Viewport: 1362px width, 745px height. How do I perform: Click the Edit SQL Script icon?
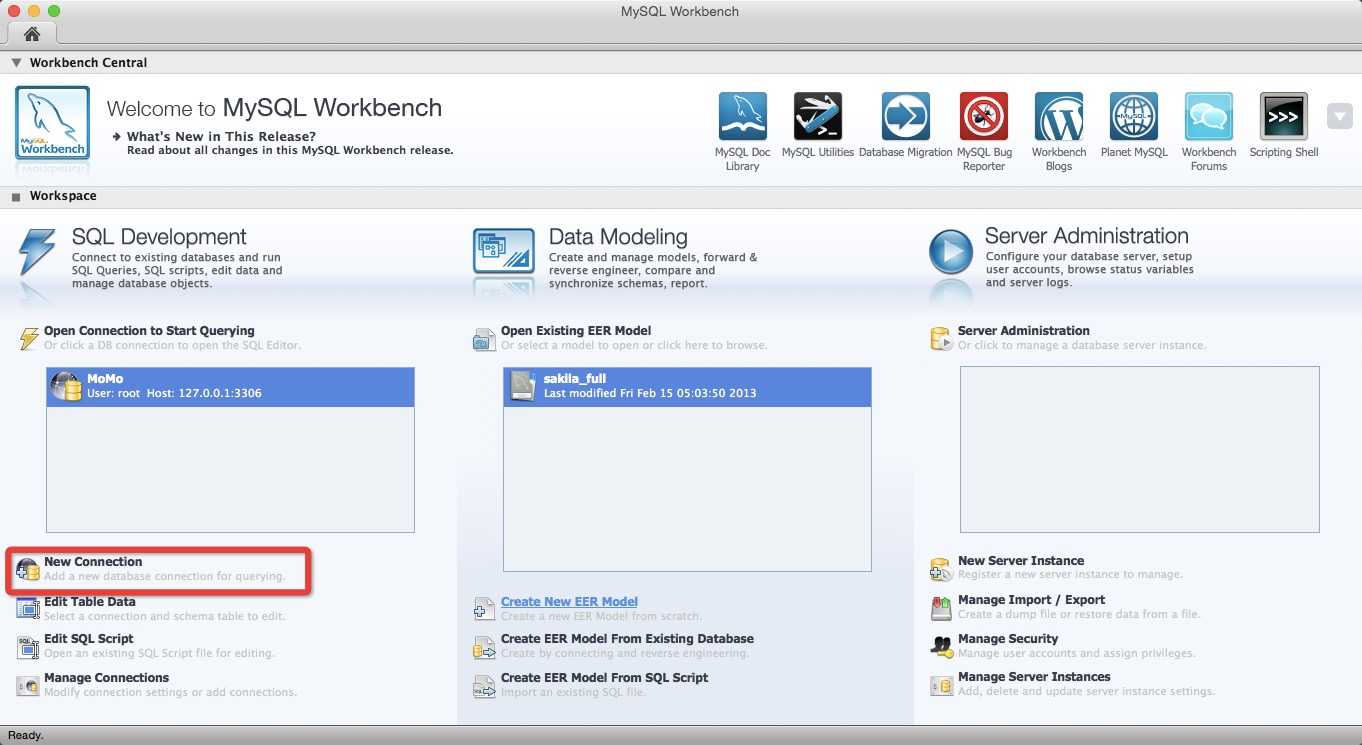[27, 646]
